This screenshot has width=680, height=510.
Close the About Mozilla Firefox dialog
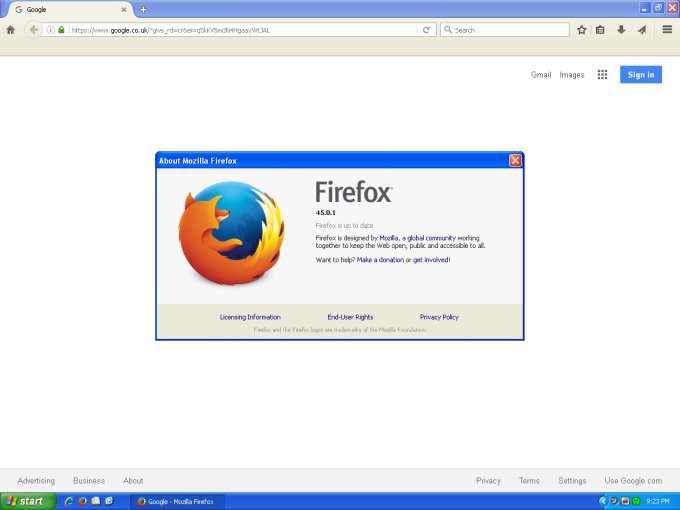pyautogui.click(x=515, y=160)
